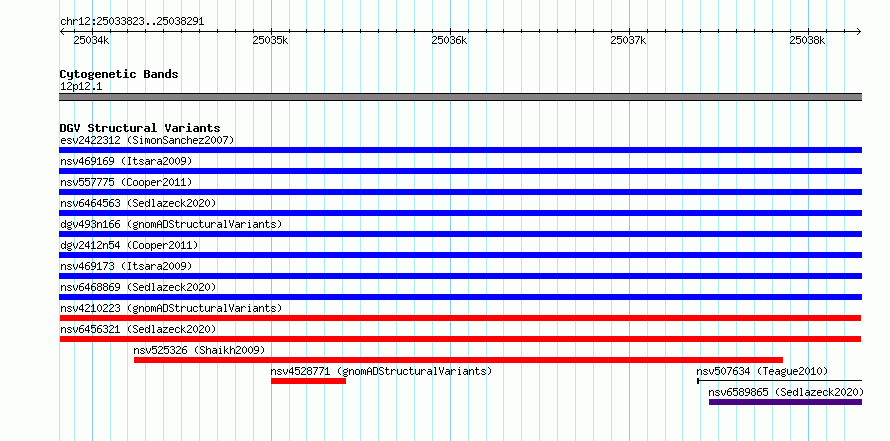Click the blue bar below dgv2412n54
Viewport: 890px width, 441px height.
460,255
